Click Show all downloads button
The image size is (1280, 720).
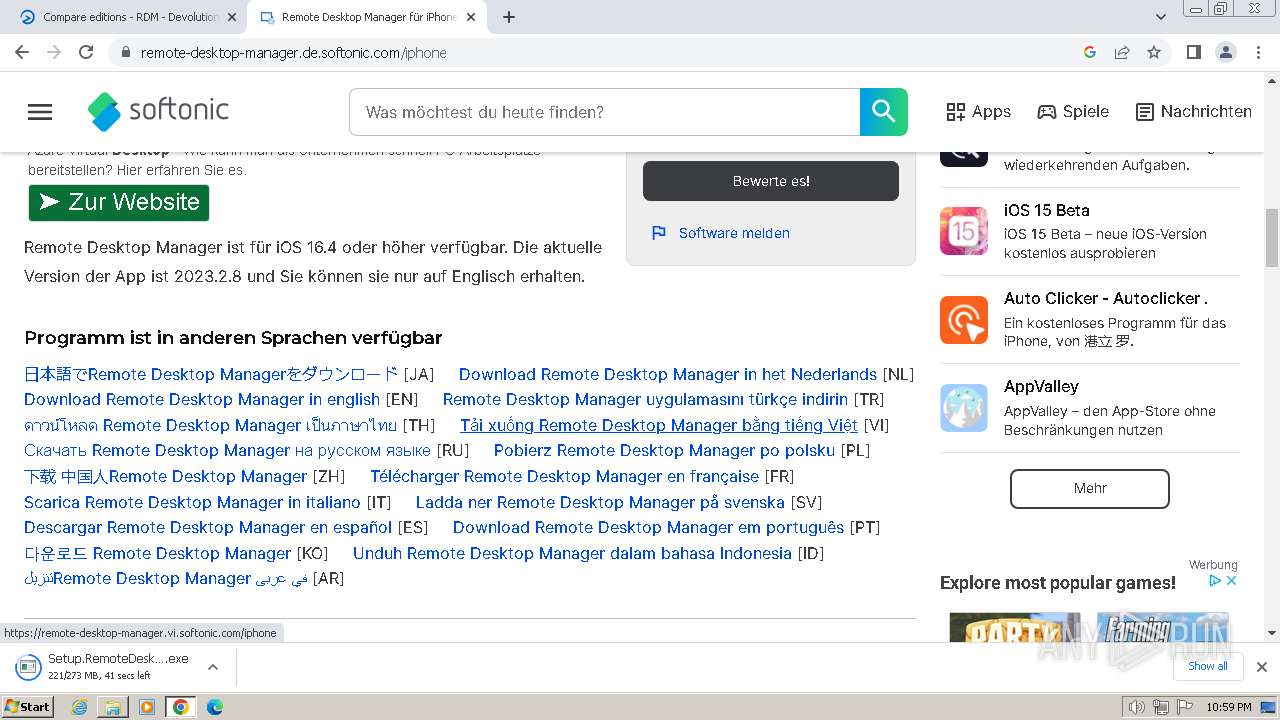click(x=1207, y=666)
